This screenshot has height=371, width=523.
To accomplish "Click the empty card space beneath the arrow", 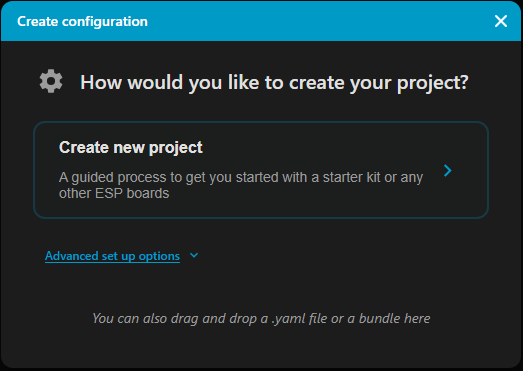I will 448,199.
